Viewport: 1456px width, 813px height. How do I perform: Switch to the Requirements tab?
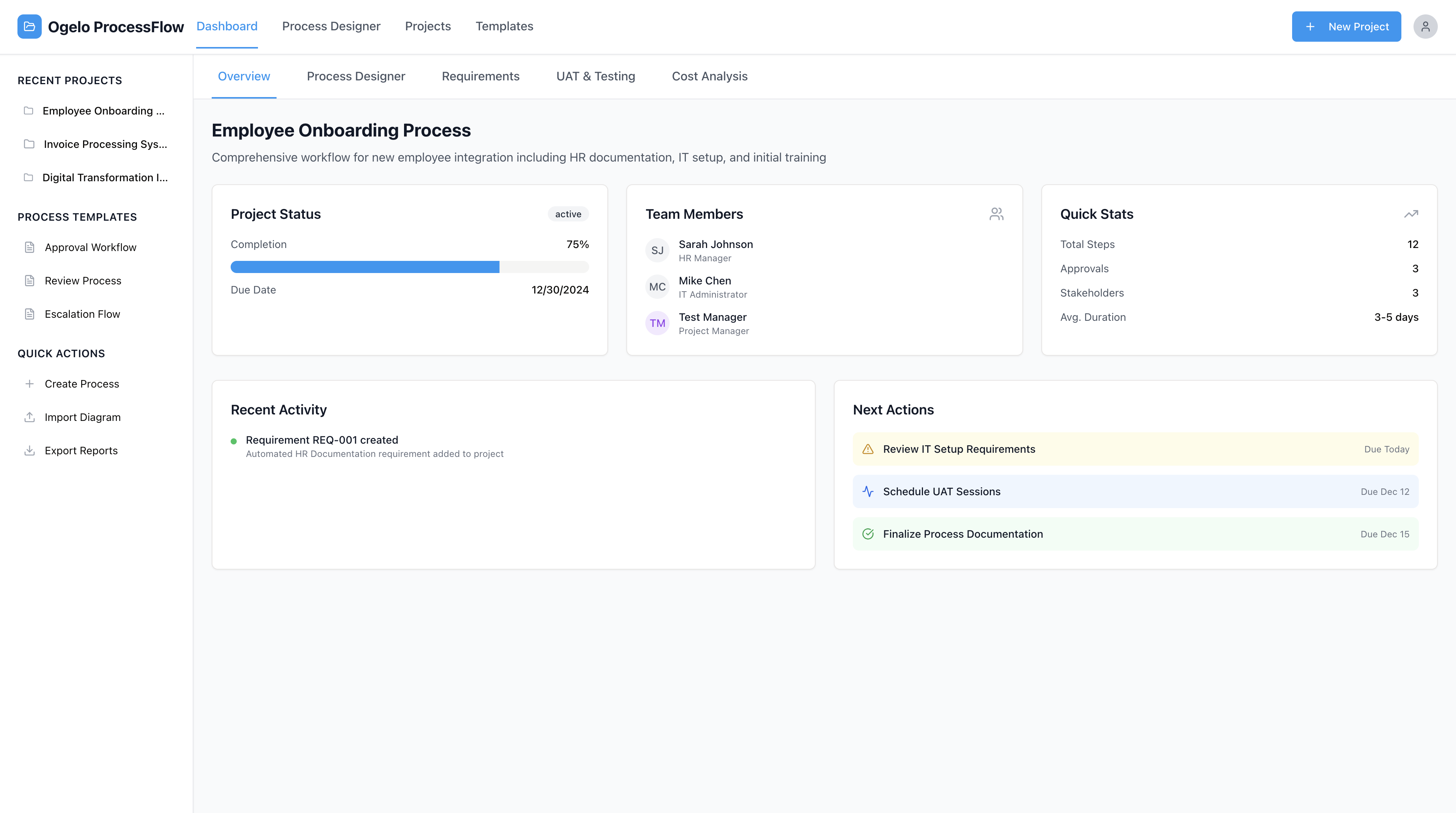click(x=480, y=76)
